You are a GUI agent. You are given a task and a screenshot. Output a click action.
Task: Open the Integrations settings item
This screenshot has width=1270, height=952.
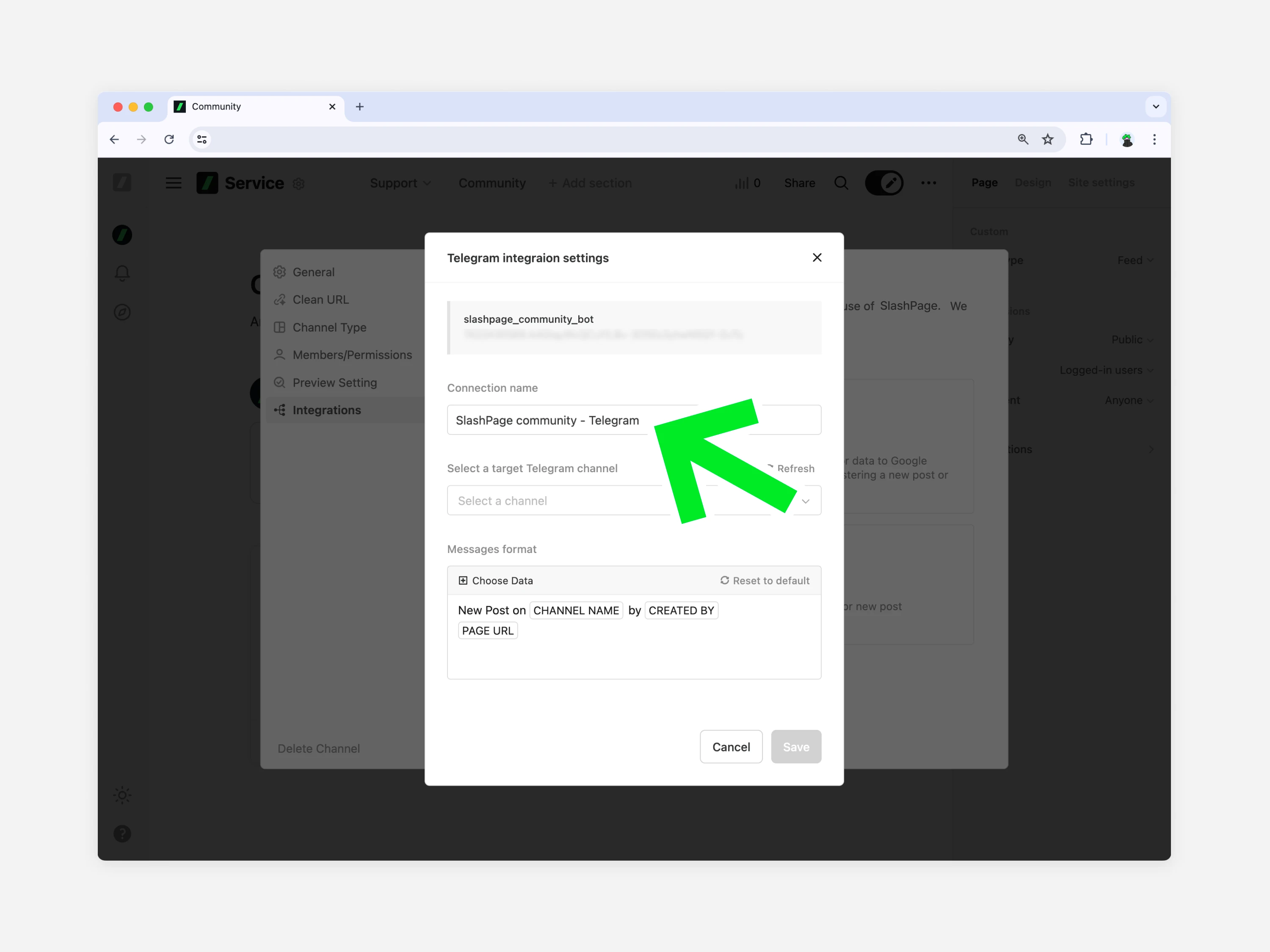pos(327,410)
